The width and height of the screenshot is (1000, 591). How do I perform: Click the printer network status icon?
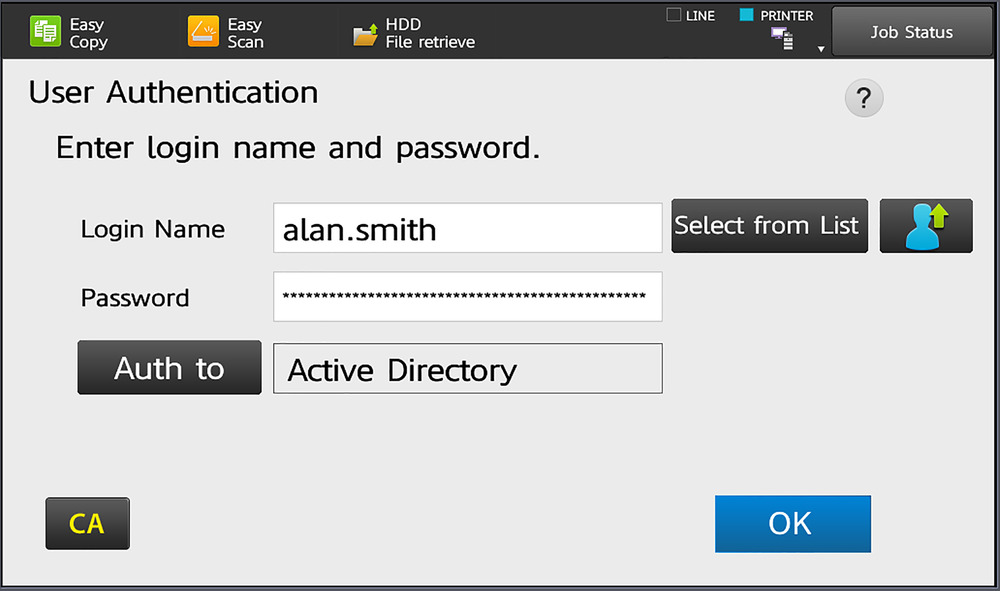click(782, 39)
